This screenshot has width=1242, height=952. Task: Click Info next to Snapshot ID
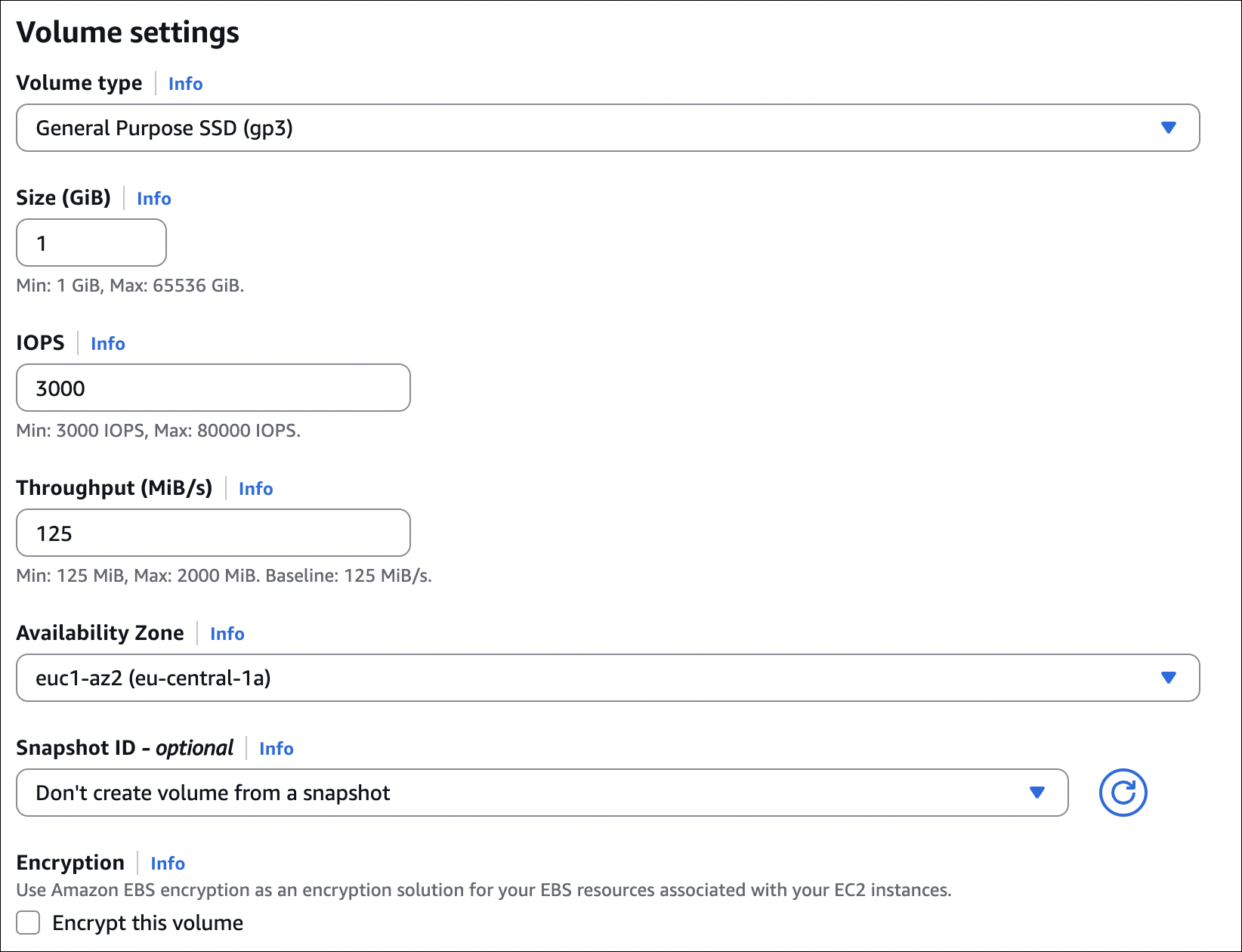pyautogui.click(x=276, y=749)
